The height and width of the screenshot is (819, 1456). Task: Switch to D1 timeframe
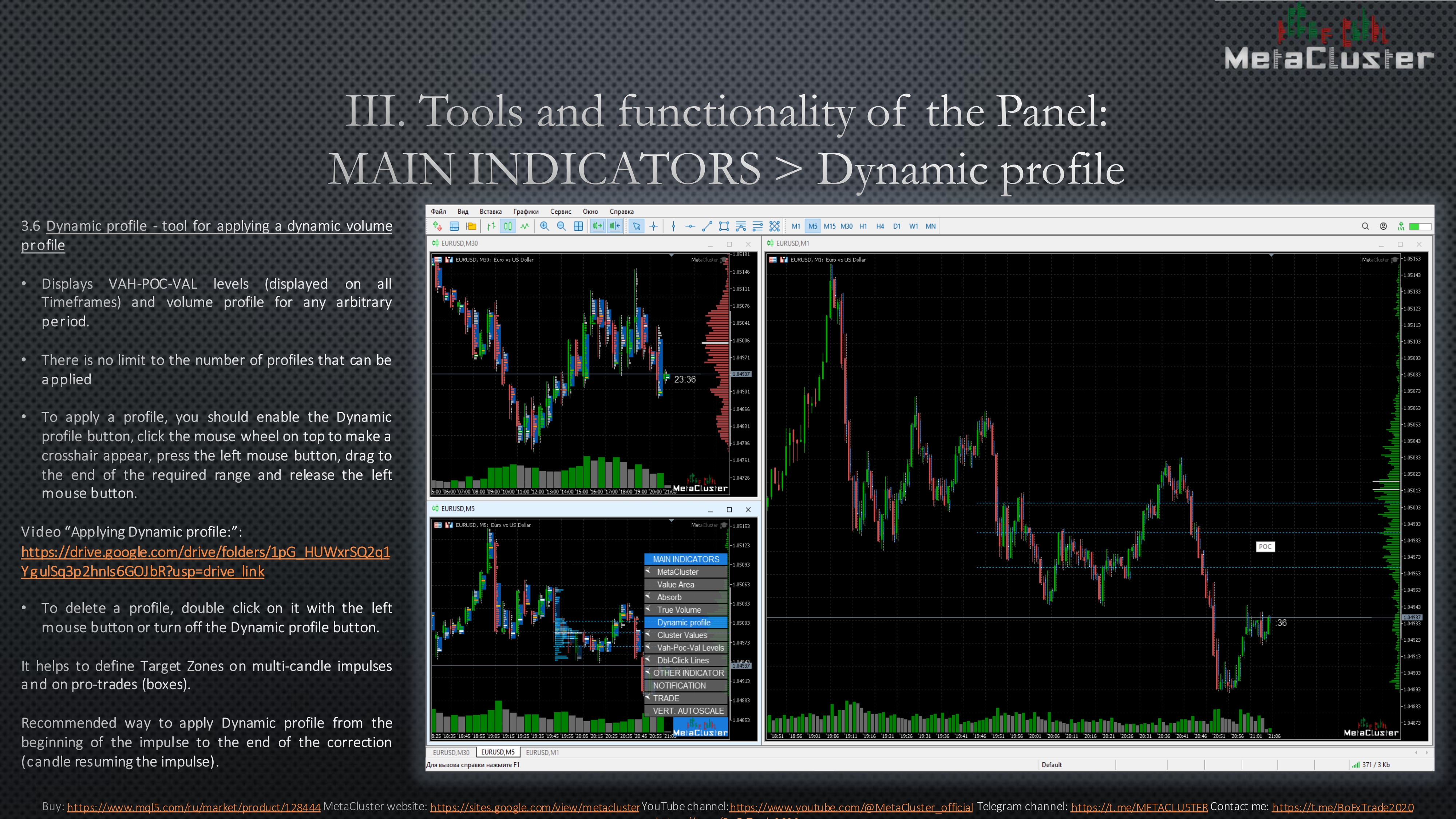coord(897,226)
